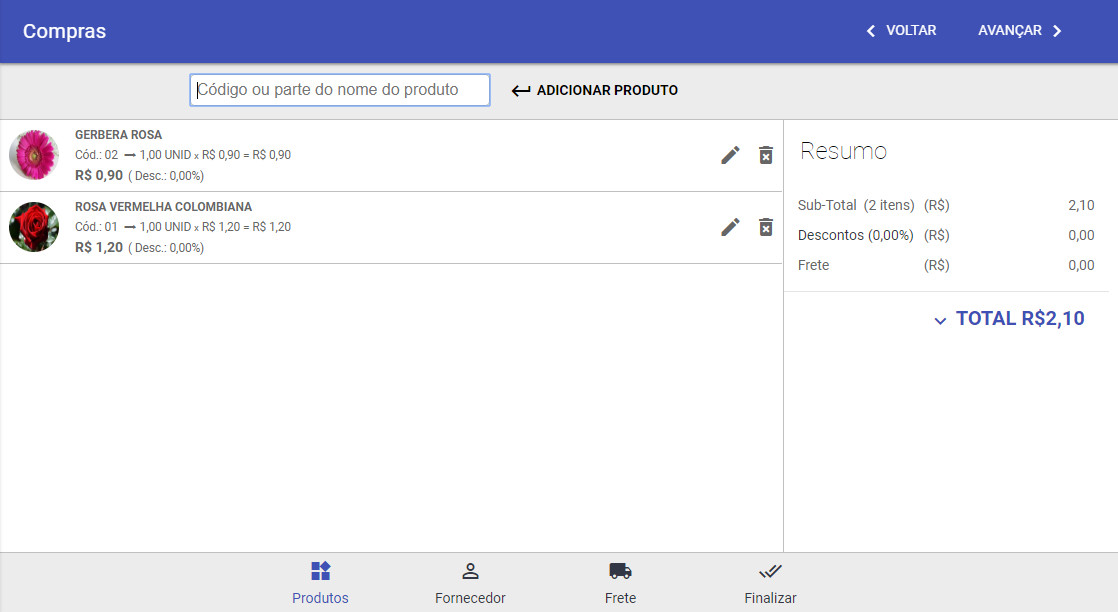Screen dimensions: 1118x612
Task: Click the Produtos icon in bottom navigation
Action: [x=320, y=571]
